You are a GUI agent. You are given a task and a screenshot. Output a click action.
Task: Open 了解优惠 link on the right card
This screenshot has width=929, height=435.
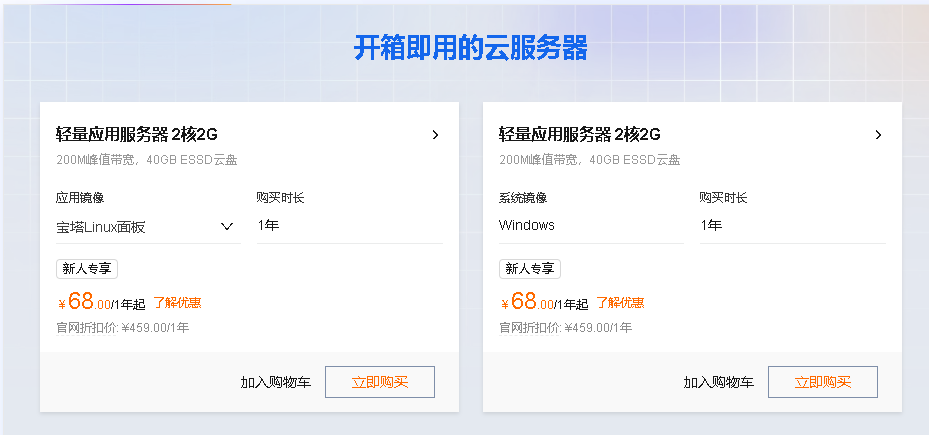(620, 302)
